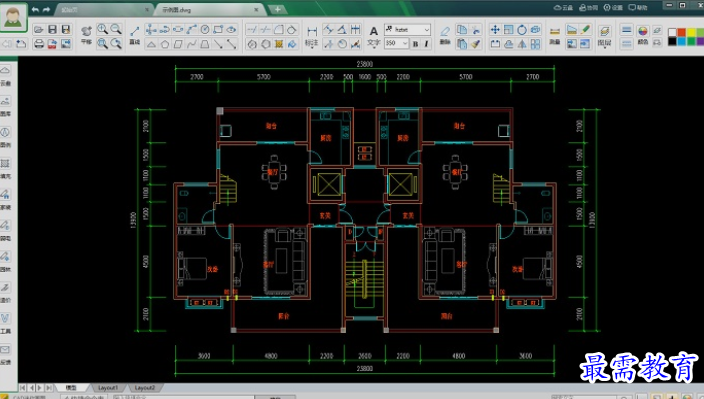Open Help (帮助) in title bar
Screen dimensions: 704x399
pos(638,8)
